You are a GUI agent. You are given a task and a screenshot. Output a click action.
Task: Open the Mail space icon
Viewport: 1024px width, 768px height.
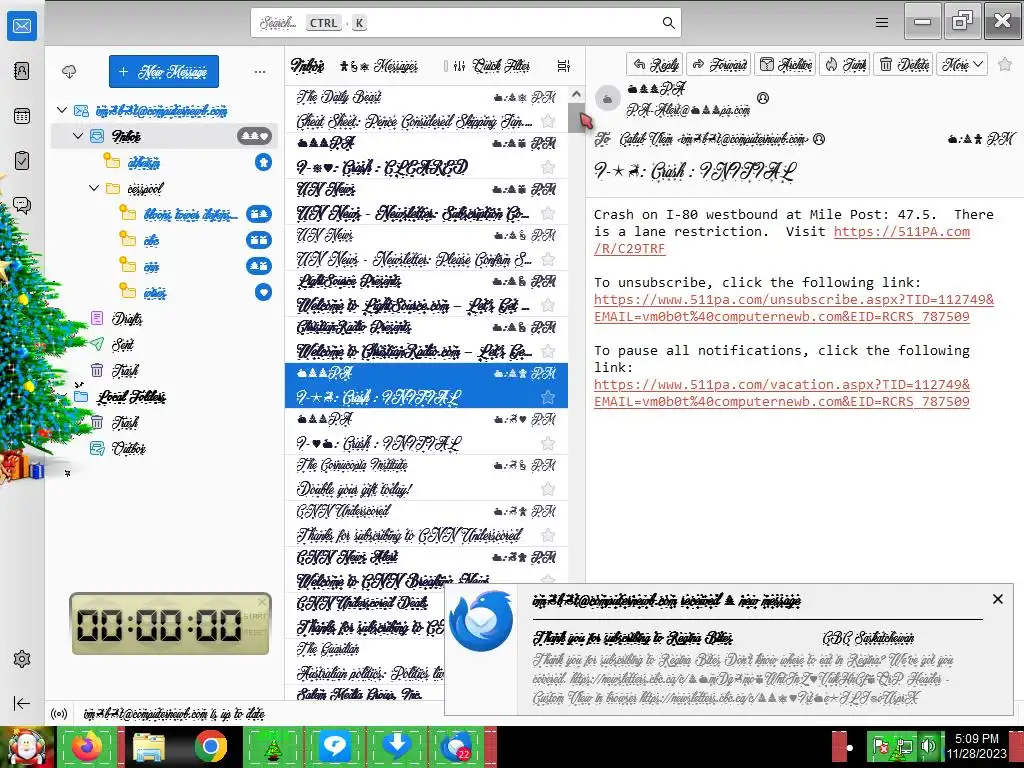pyautogui.click(x=22, y=26)
